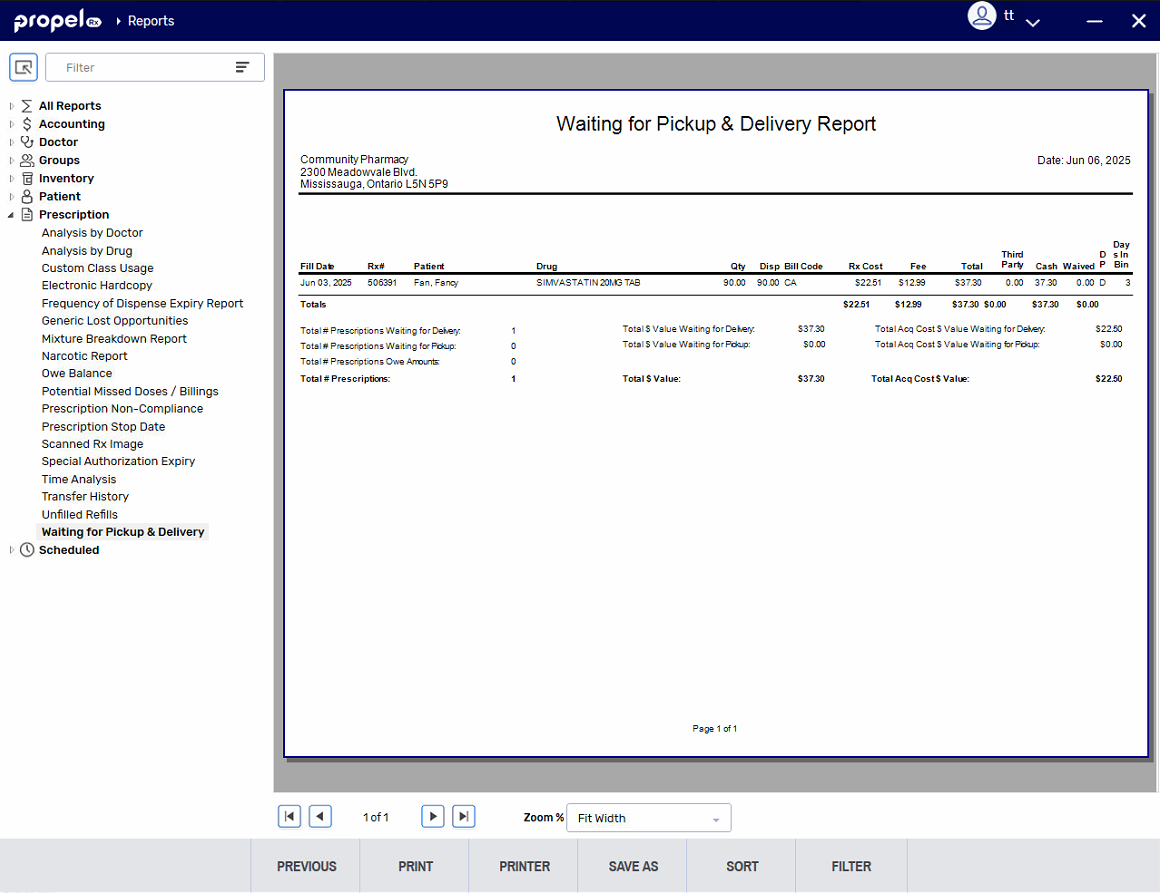Open Potential Missed Doses / Billings report
The image size is (1160, 893).
coord(130,391)
